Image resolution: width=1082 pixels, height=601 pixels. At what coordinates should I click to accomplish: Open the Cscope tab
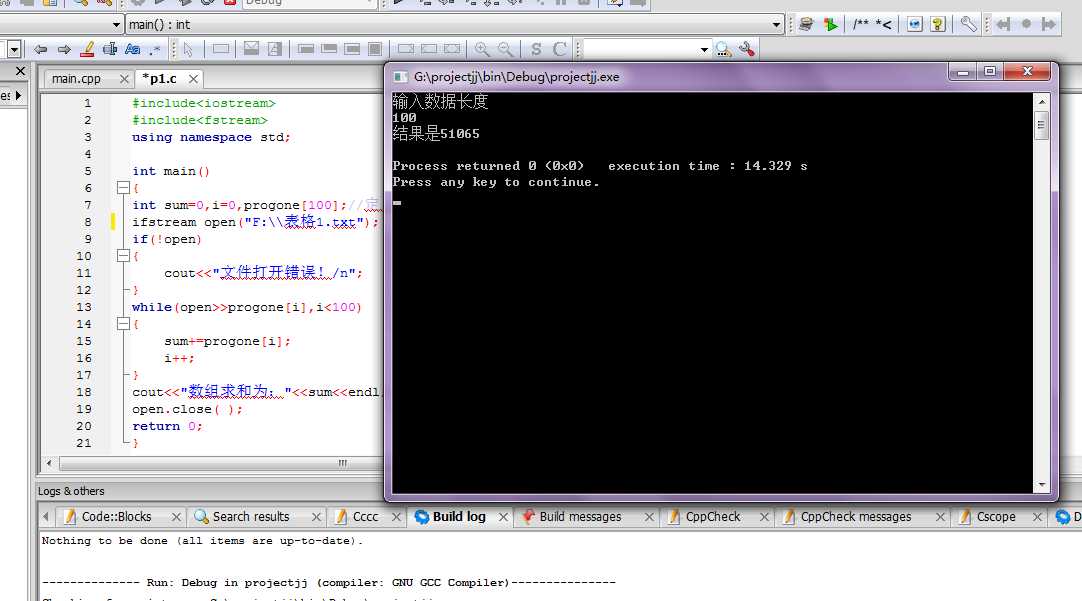coord(996,517)
